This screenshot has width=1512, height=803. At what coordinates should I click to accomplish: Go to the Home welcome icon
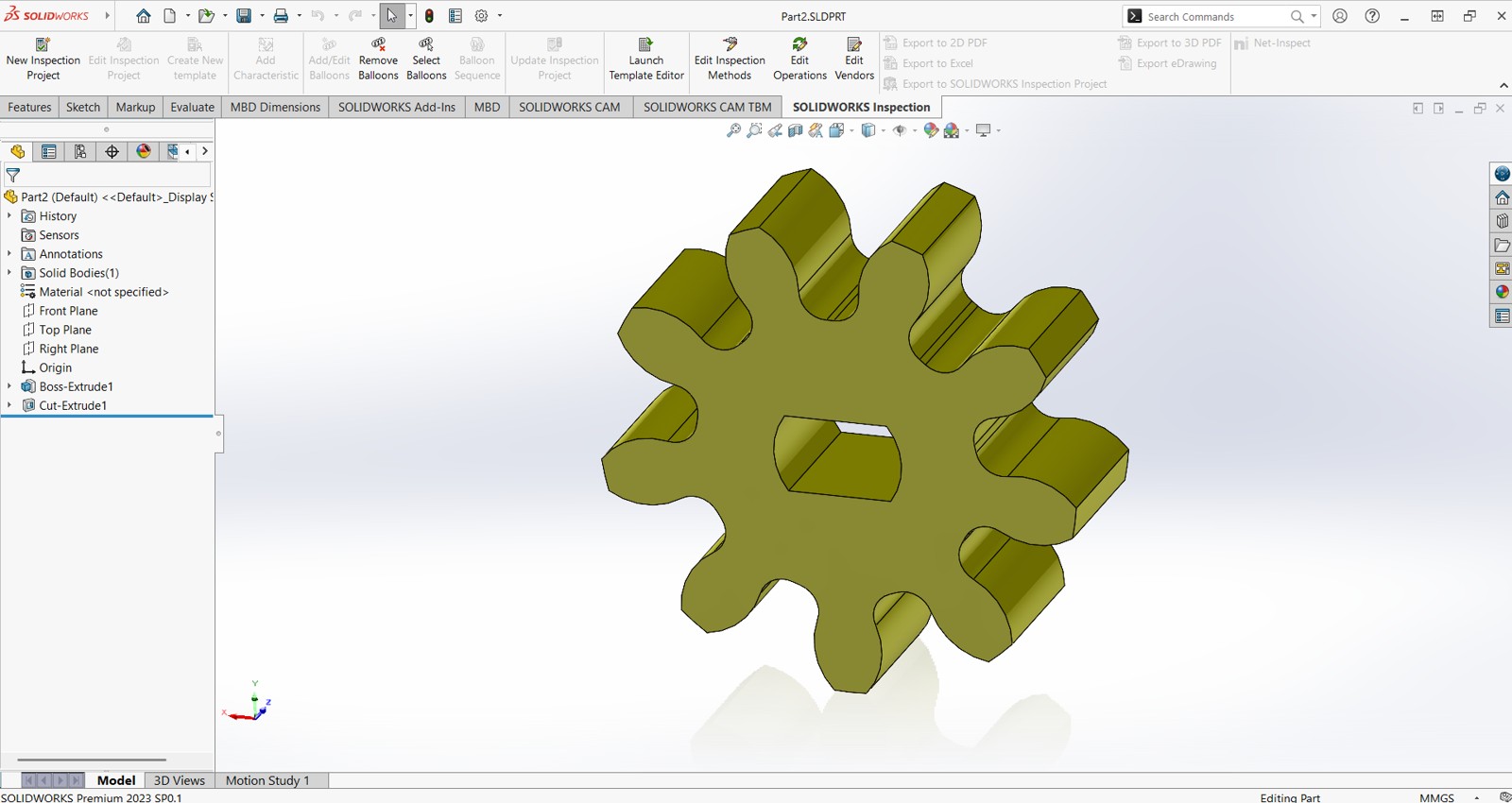(x=143, y=16)
